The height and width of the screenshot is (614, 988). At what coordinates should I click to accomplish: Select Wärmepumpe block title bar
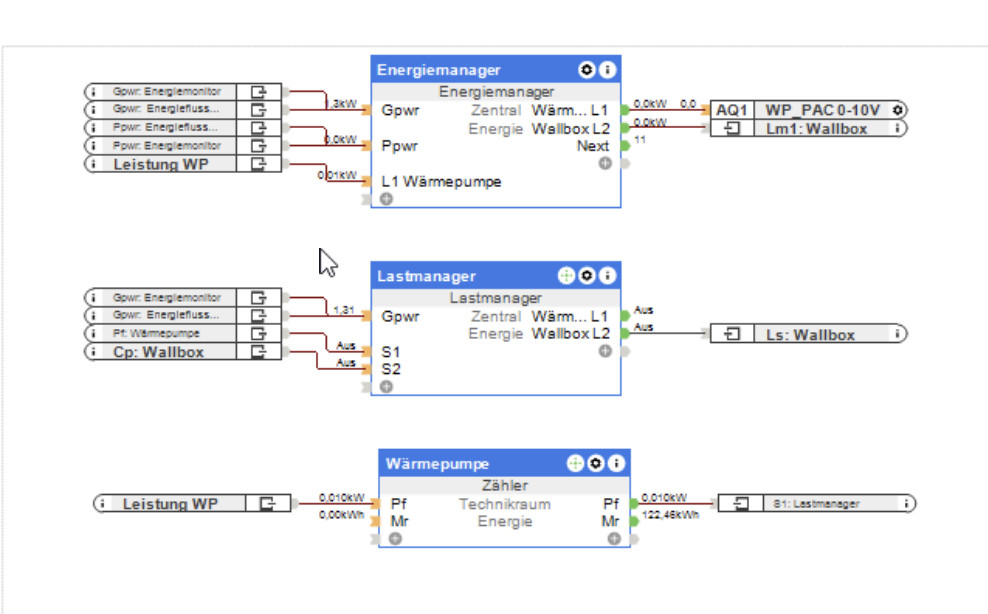tap(504, 463)
